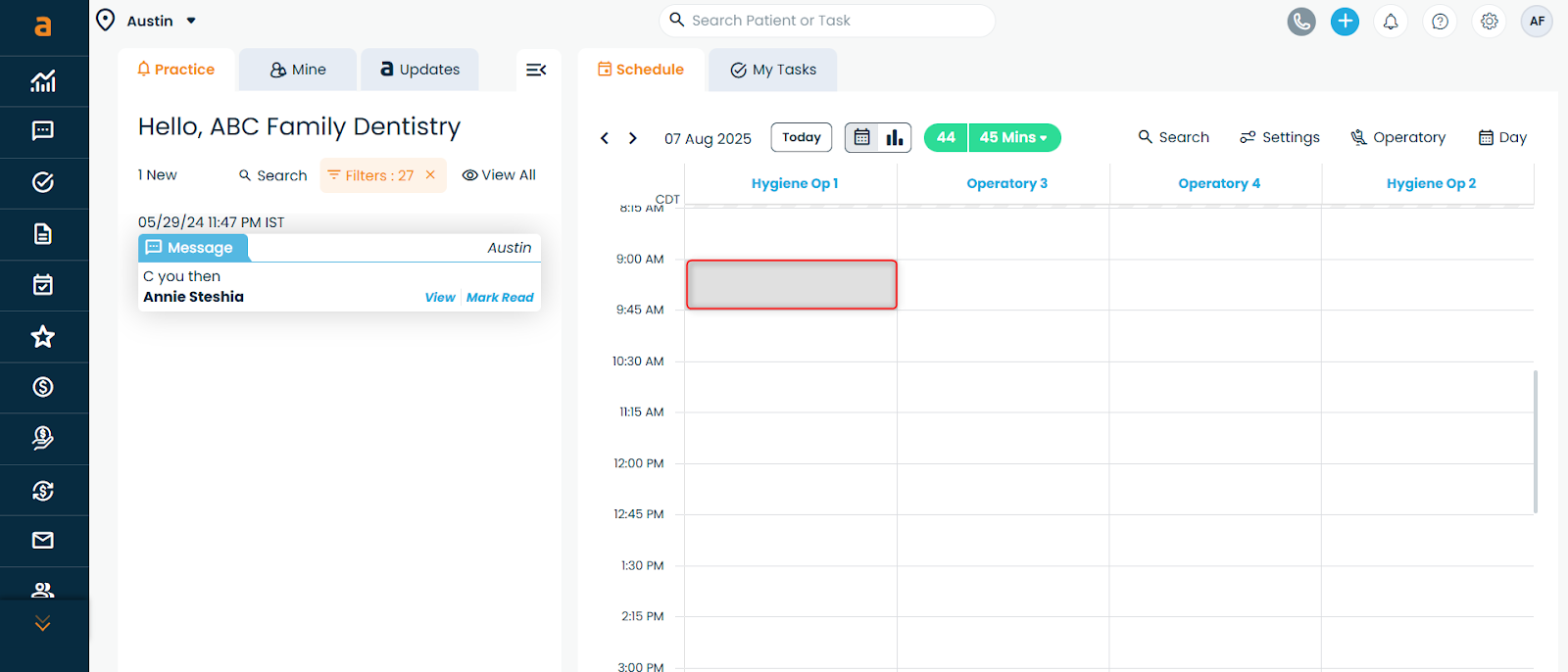Click the Today button
The image size is (1568, 672).
coord(801,138)
